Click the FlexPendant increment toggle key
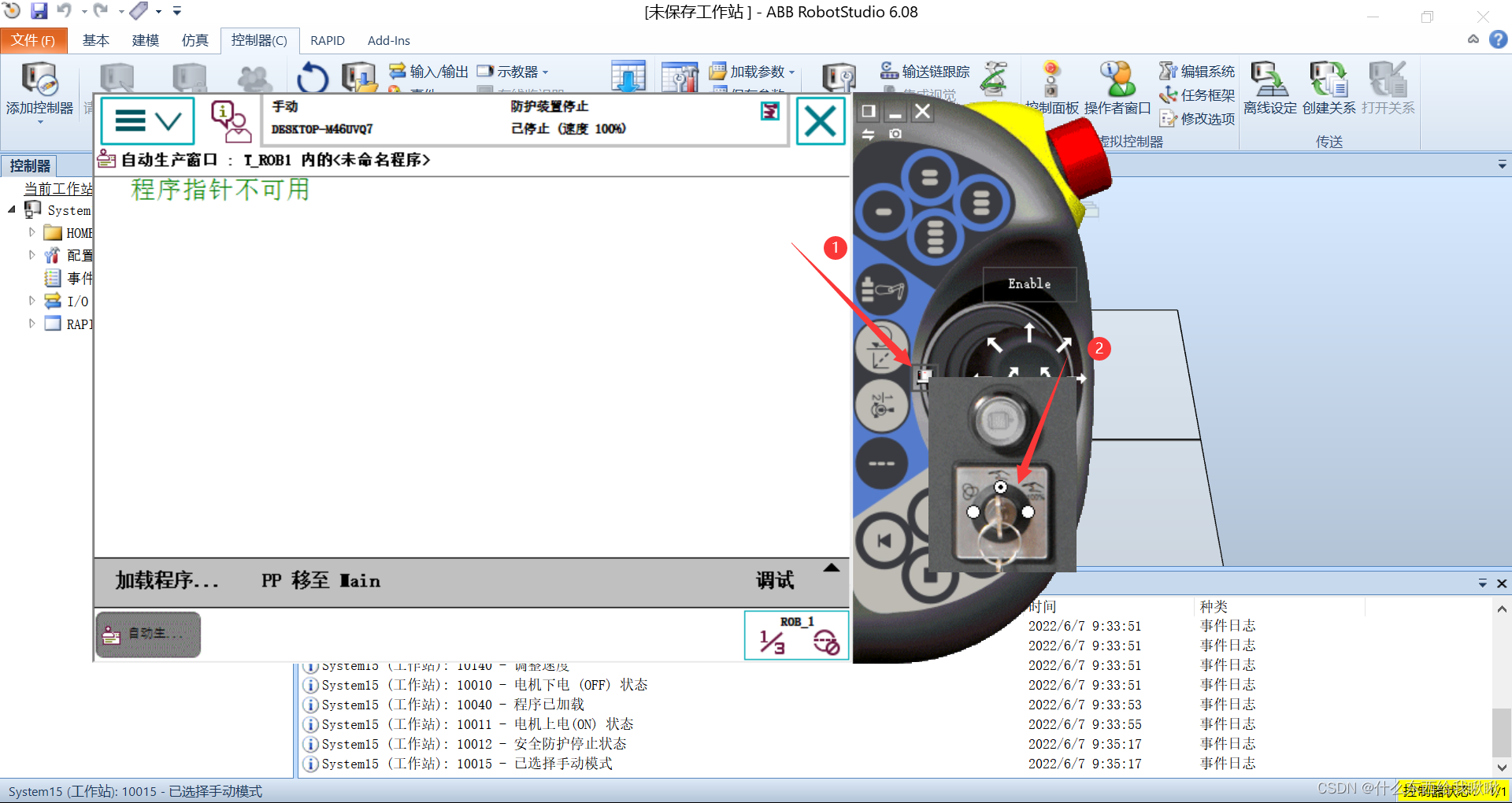This screenshot has width=1512, height=803. 881,464
